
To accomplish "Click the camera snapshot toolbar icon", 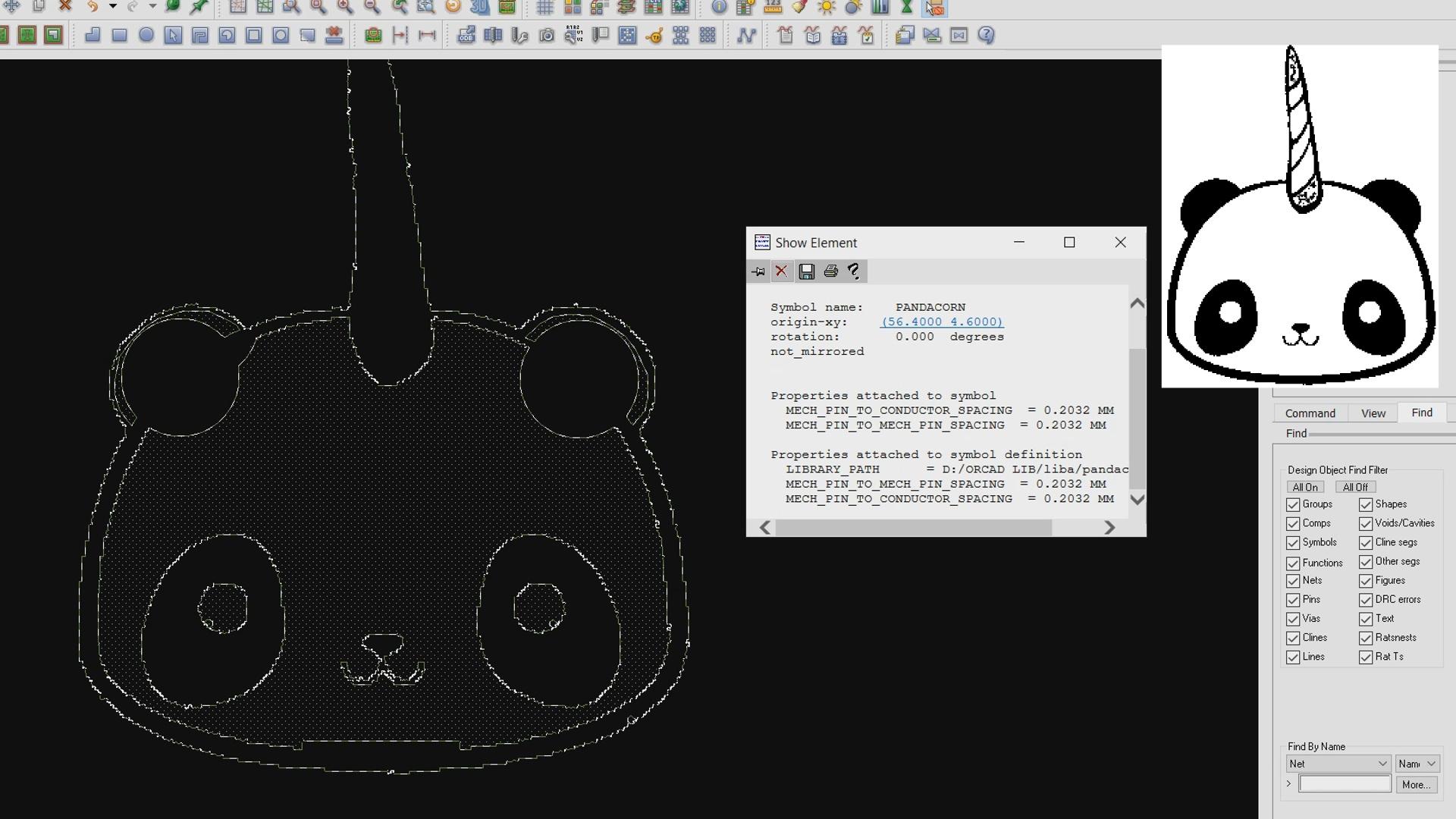I will [546, 36].
